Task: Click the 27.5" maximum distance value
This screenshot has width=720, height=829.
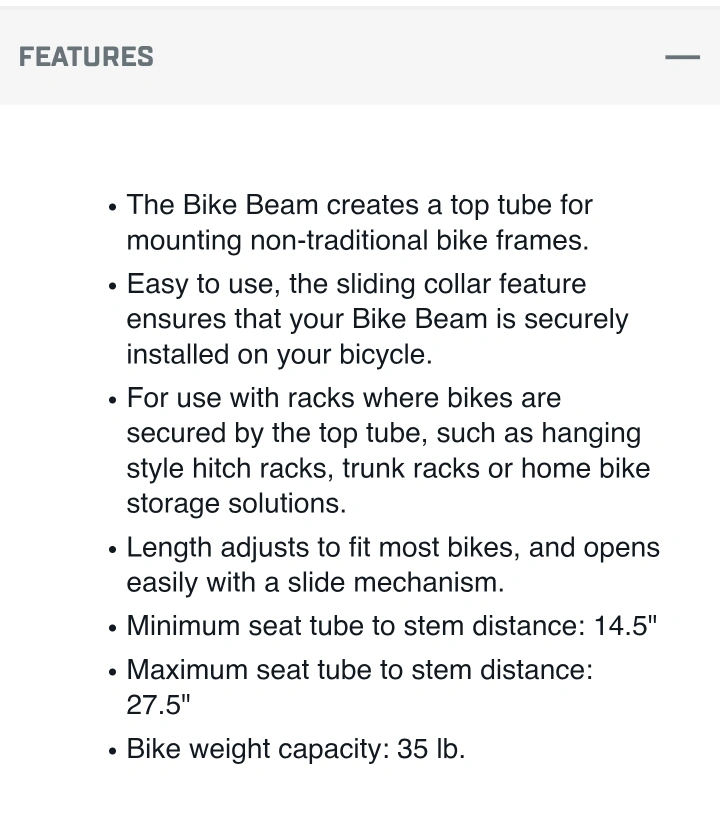Action: pos(158,705)
